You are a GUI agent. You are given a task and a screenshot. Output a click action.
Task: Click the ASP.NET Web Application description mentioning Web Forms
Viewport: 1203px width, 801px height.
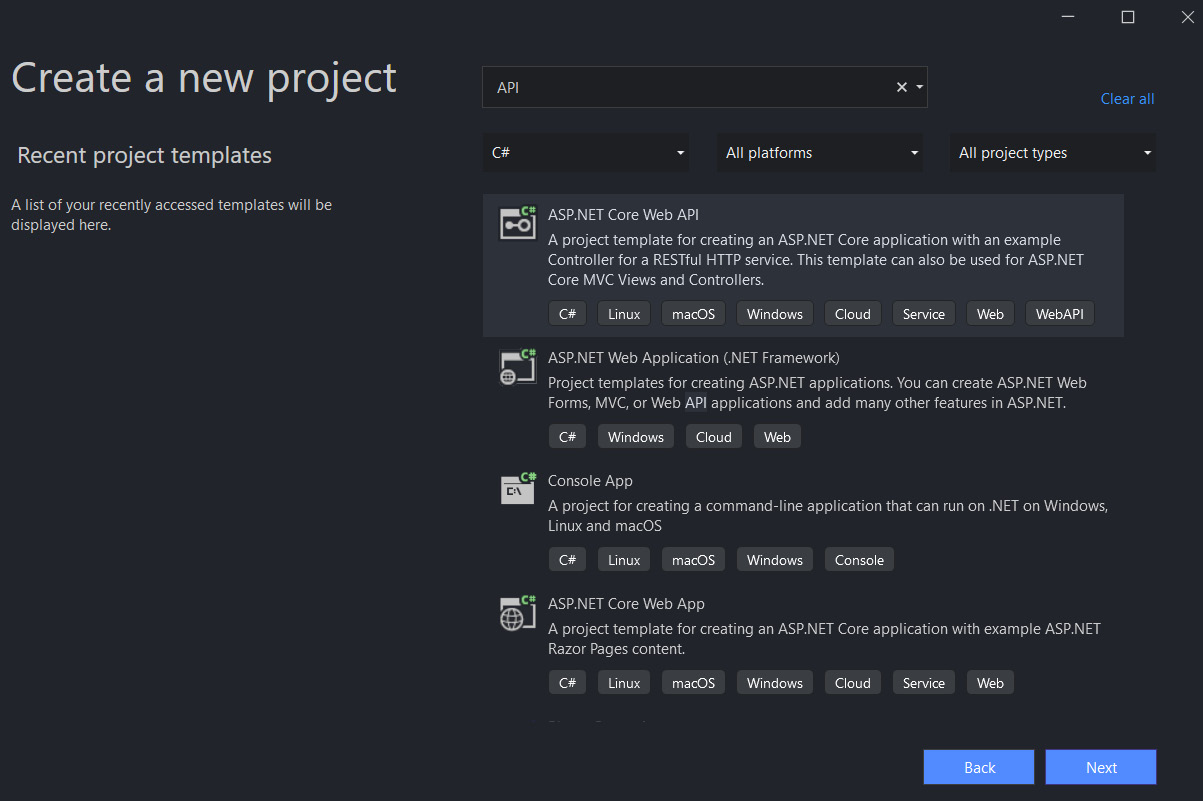point(817,393)
